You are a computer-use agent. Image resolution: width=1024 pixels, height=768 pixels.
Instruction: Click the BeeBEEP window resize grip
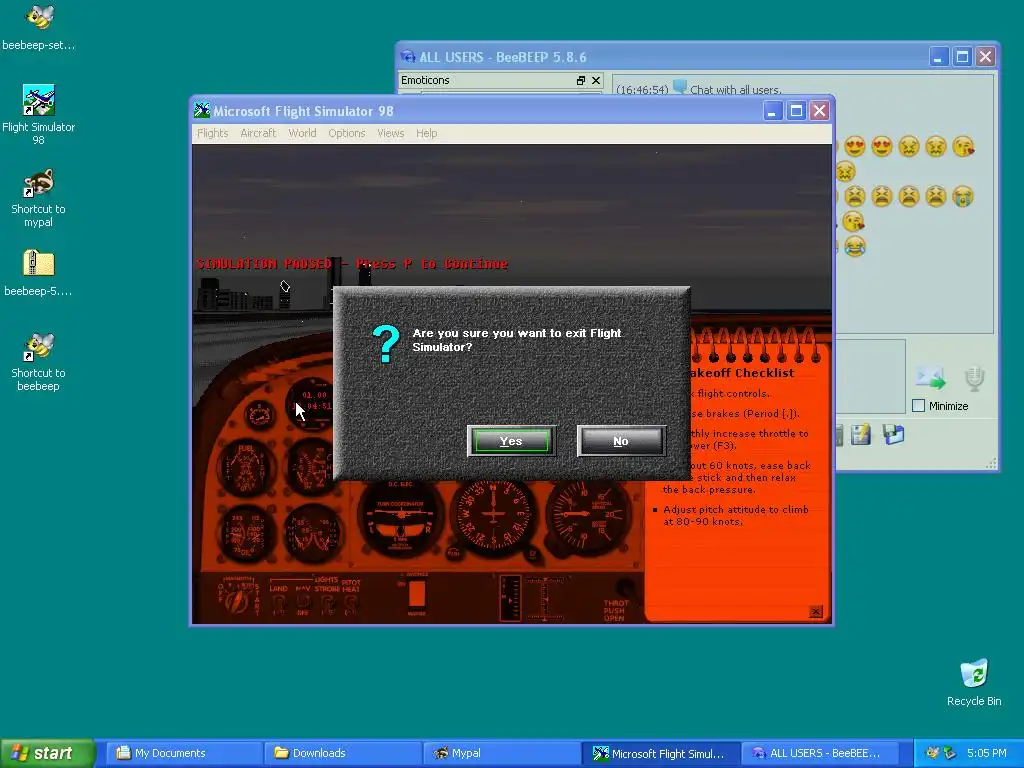[x=991, y=463]
